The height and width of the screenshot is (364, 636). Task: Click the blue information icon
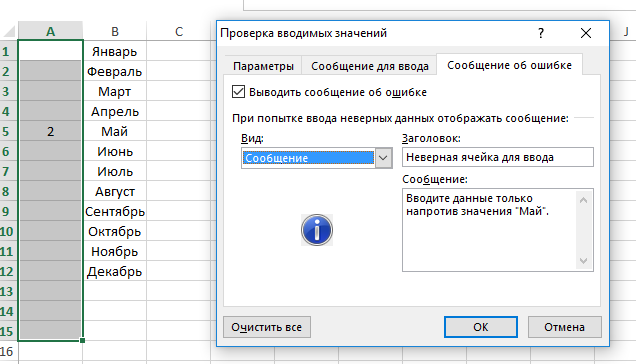pos(317,230)
